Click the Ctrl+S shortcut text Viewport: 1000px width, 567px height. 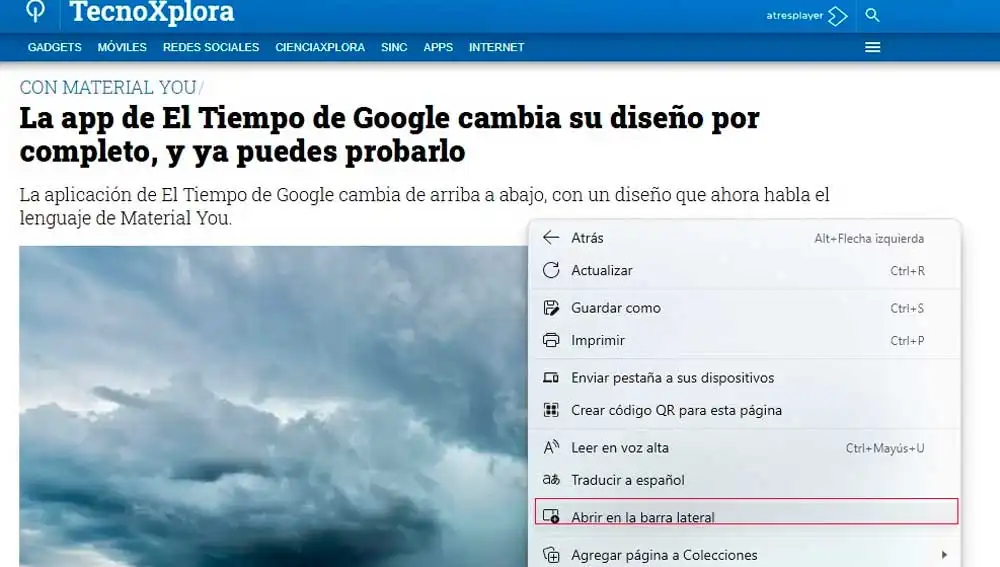(x=908, y=309)
